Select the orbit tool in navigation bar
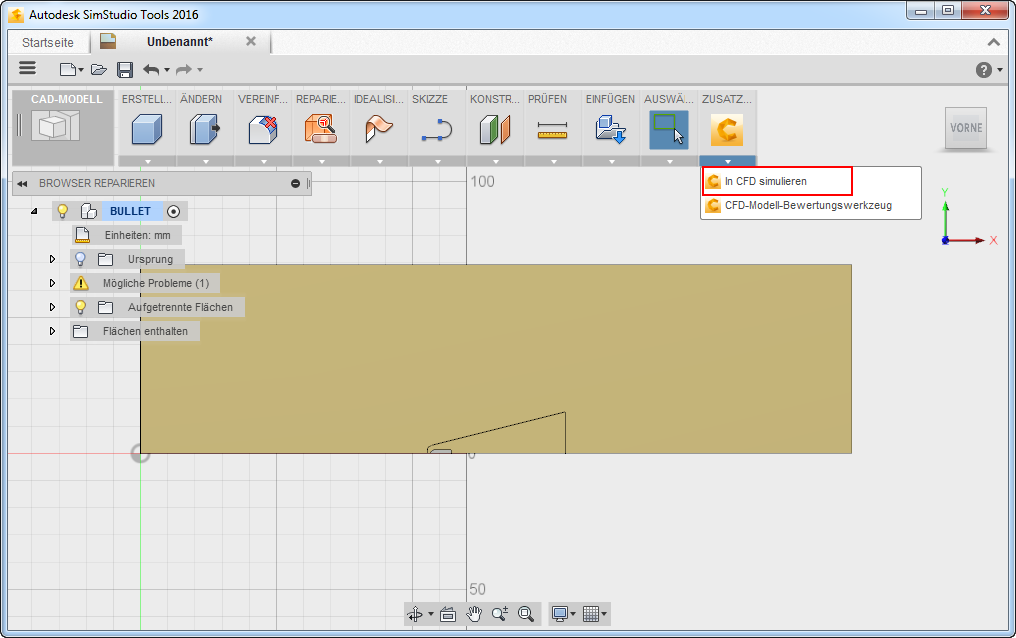 [415, 613]
